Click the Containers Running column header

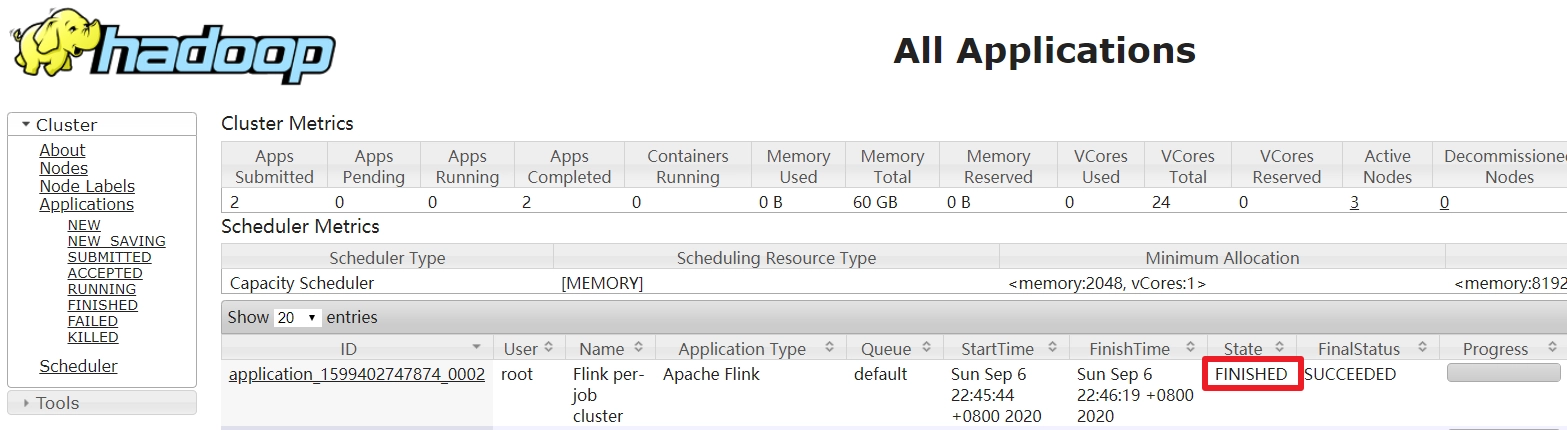point(687,167)
